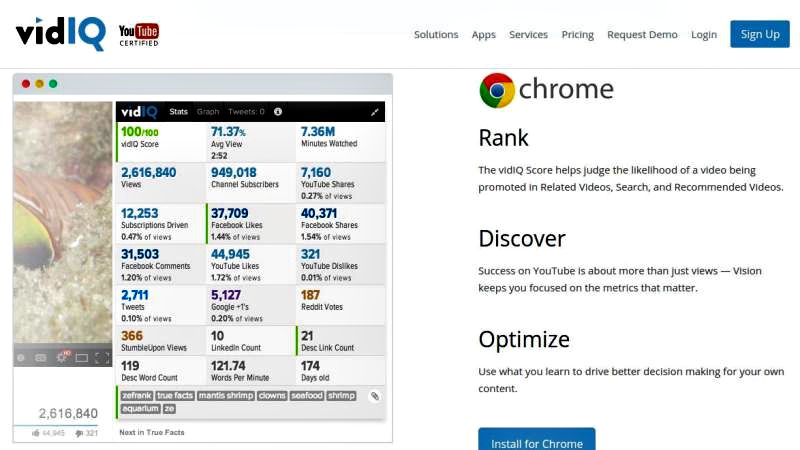Click the expand arrow icon in the vidIQ panel
The image size is (800, 450).
(x=374, y=112)
